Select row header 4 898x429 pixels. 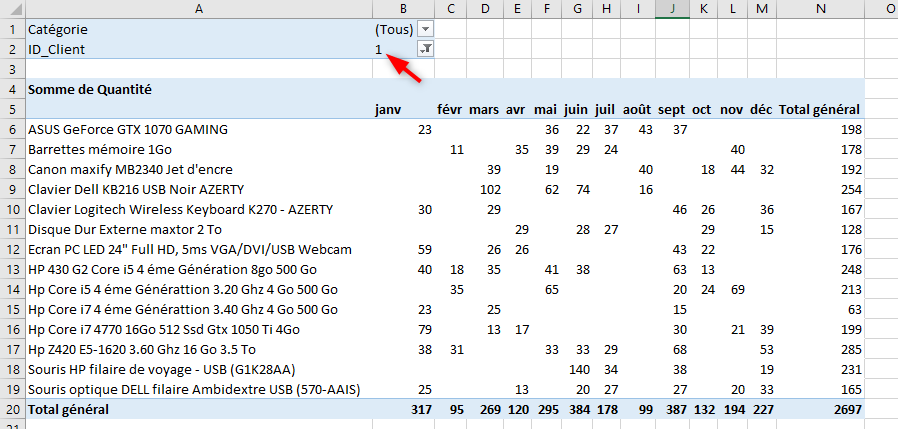[12, 89]
